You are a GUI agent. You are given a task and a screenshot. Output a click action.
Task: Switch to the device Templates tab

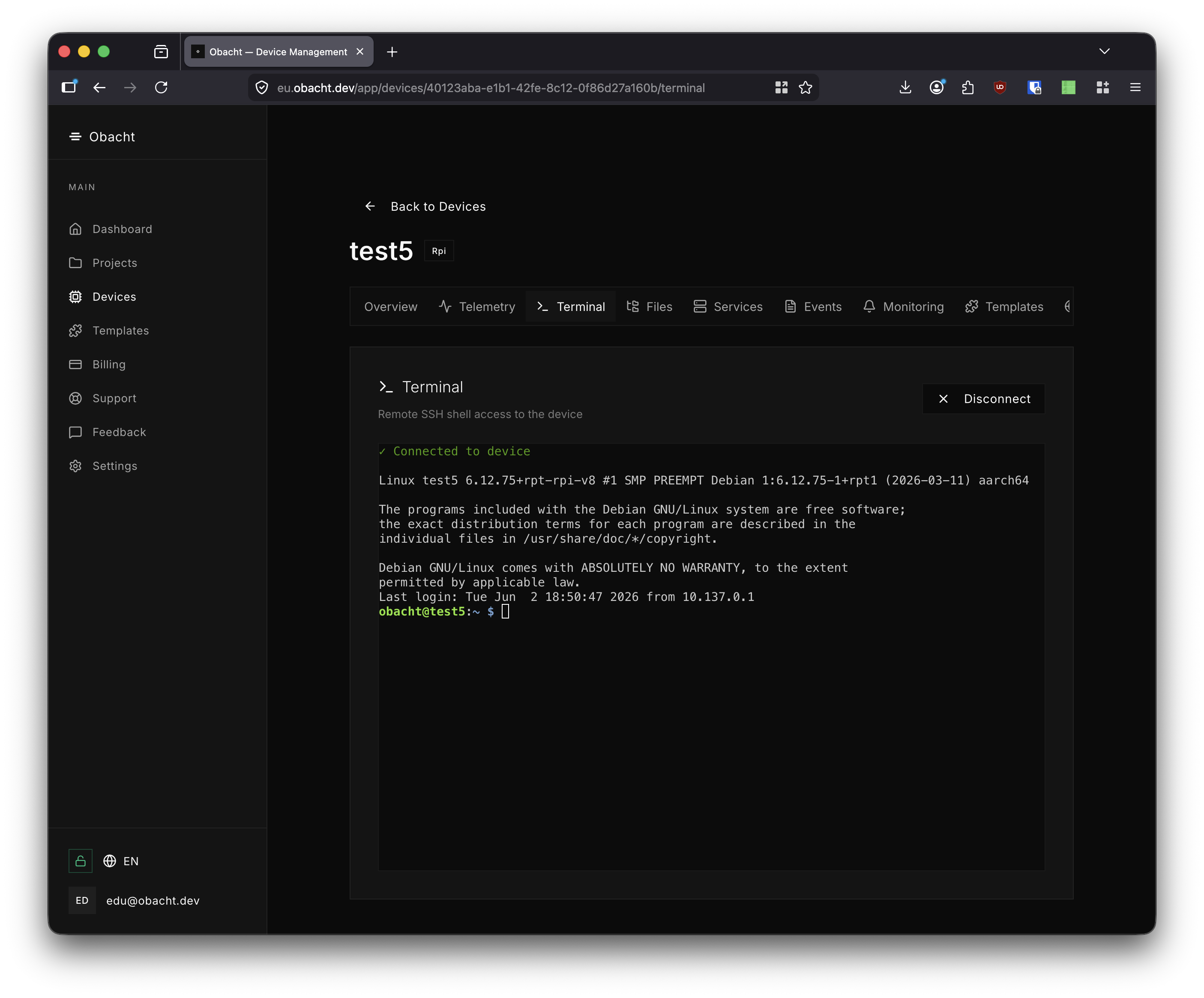coord(1004,307)
